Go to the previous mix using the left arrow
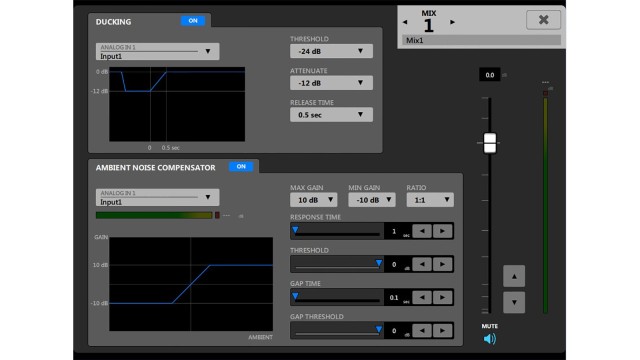Image resolution: width=640 pixels, height=360 pixels. pyautogui.click(x=405, y=22)
